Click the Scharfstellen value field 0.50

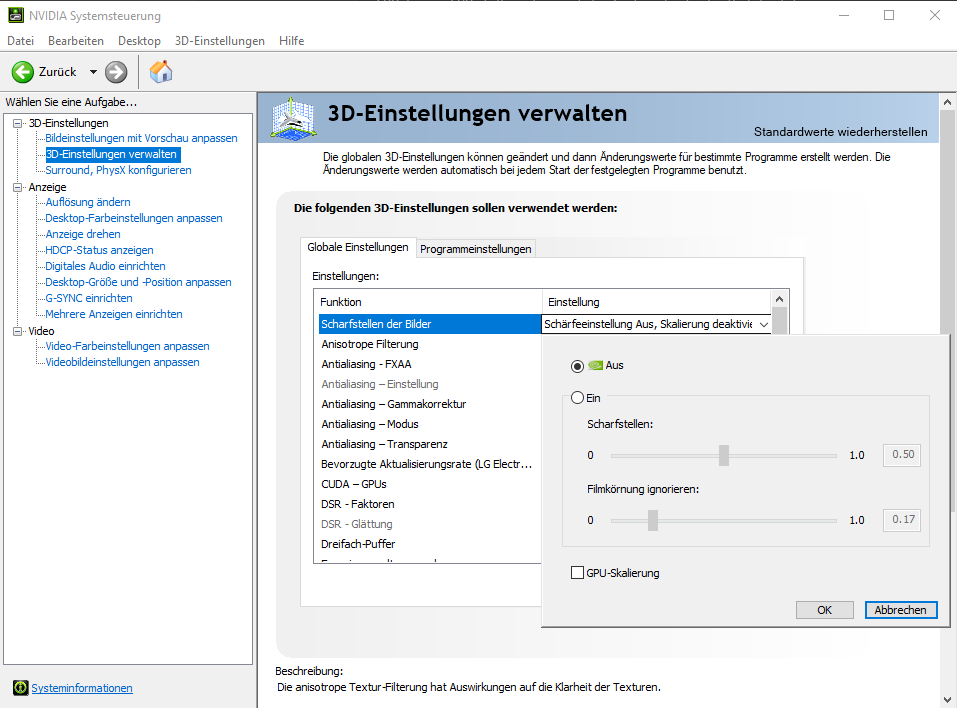coord(902,455)
